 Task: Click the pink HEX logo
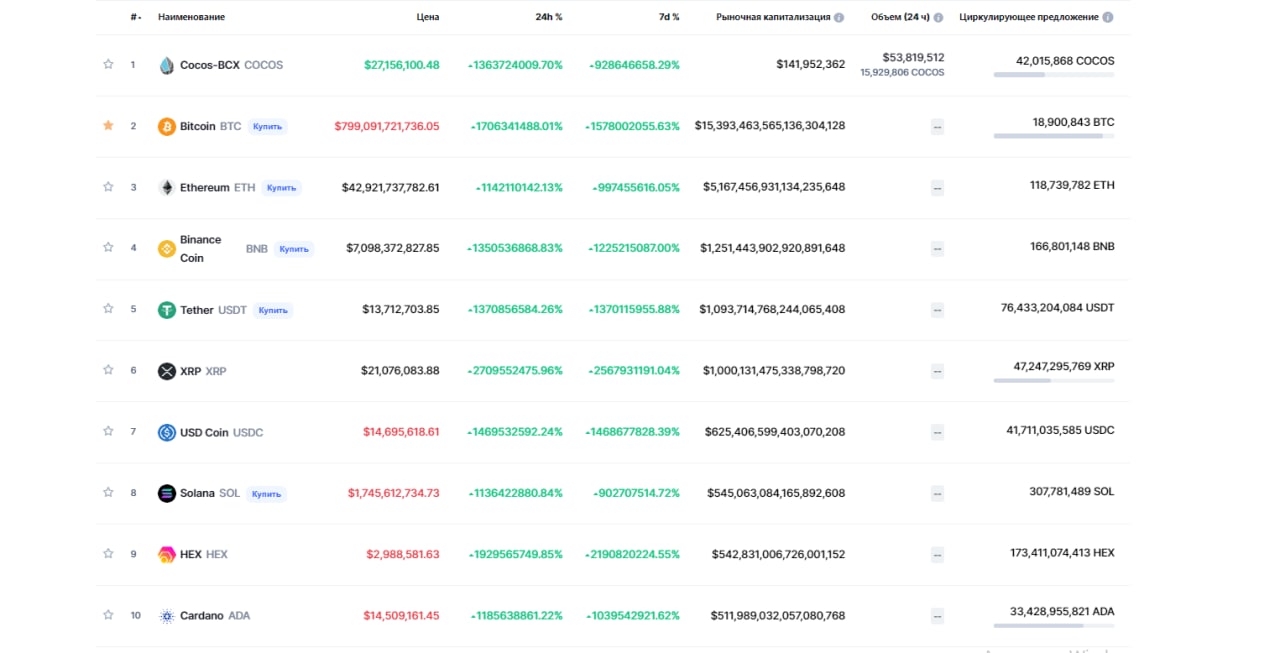coord(167,554)
